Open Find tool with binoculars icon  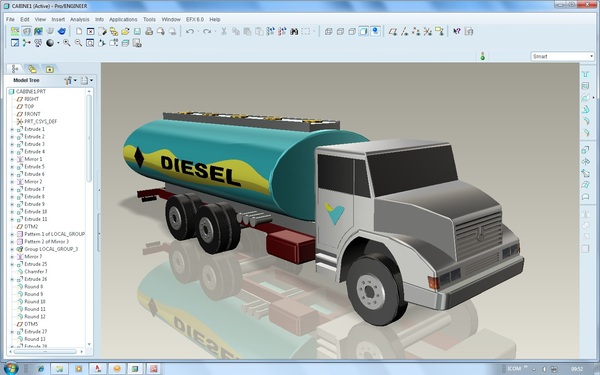(x=294, y=31)
